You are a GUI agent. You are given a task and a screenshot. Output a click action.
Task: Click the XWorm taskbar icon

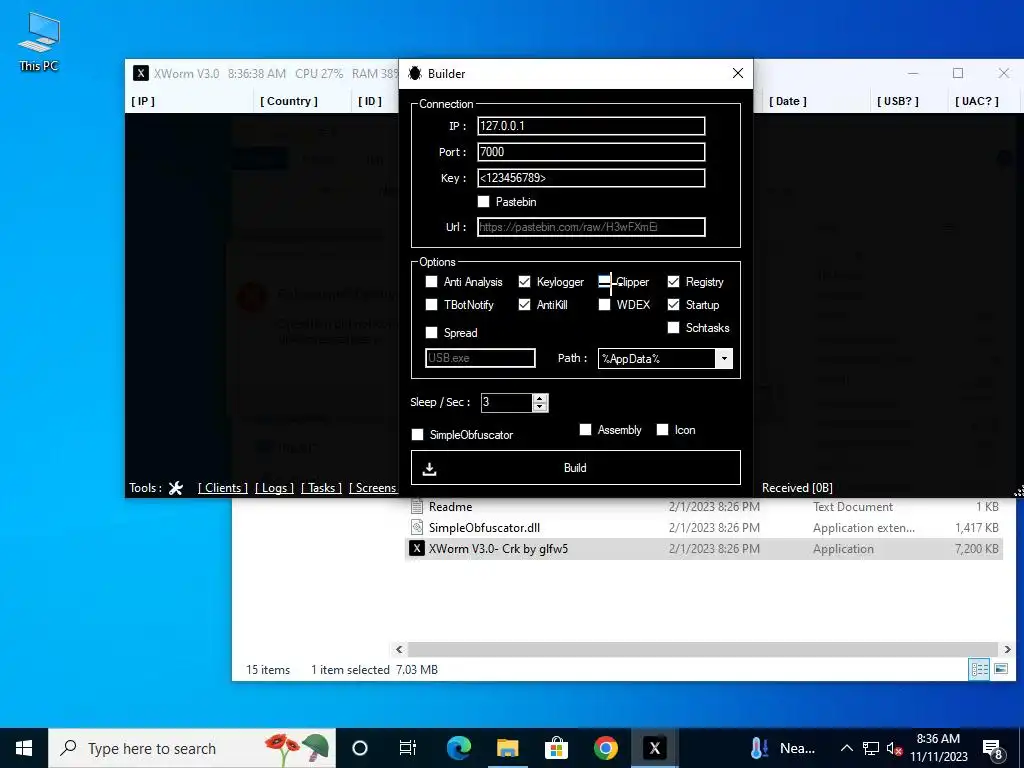[654, 748]
